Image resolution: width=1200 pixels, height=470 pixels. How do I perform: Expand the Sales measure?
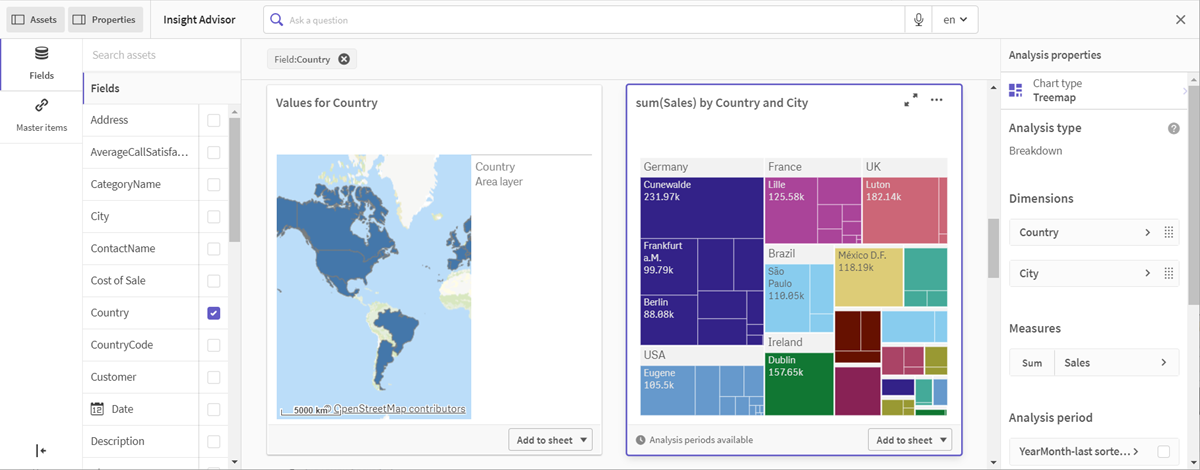click(1164, 363)
